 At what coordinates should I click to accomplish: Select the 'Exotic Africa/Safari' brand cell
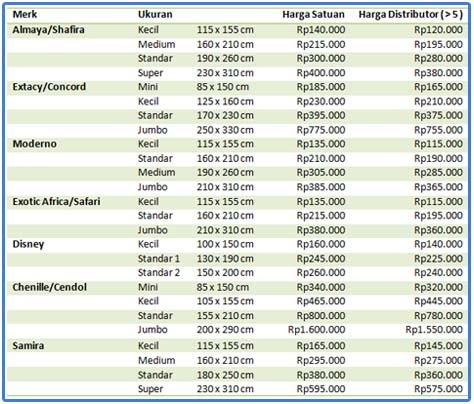click(56, 201)
